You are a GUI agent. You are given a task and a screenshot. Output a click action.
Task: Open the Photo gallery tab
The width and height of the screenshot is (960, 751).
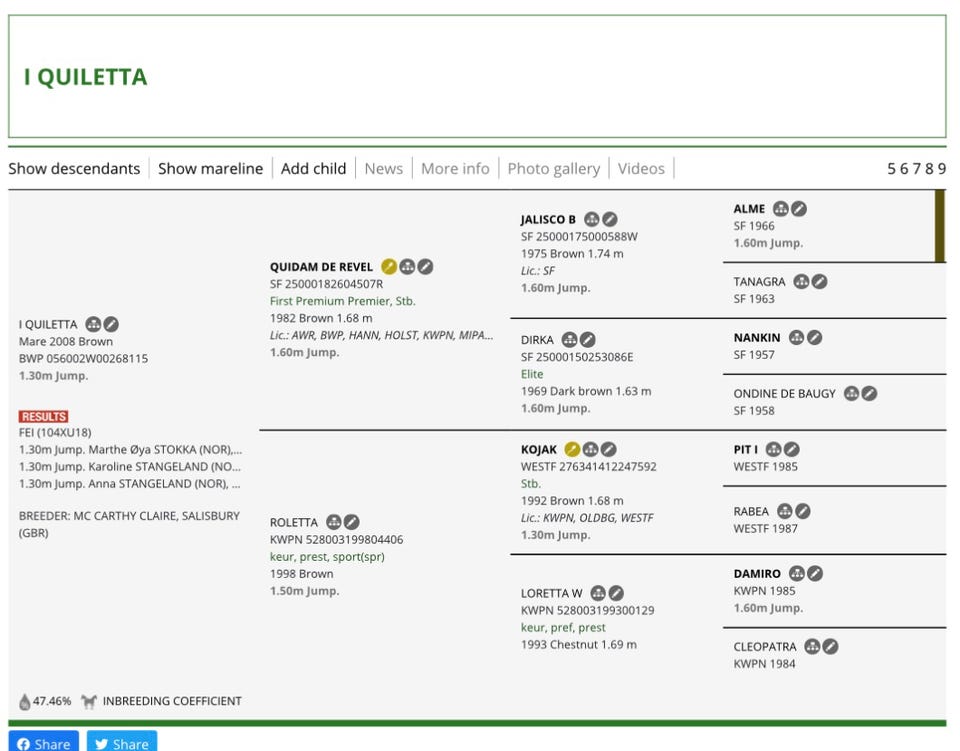(553, 168)
